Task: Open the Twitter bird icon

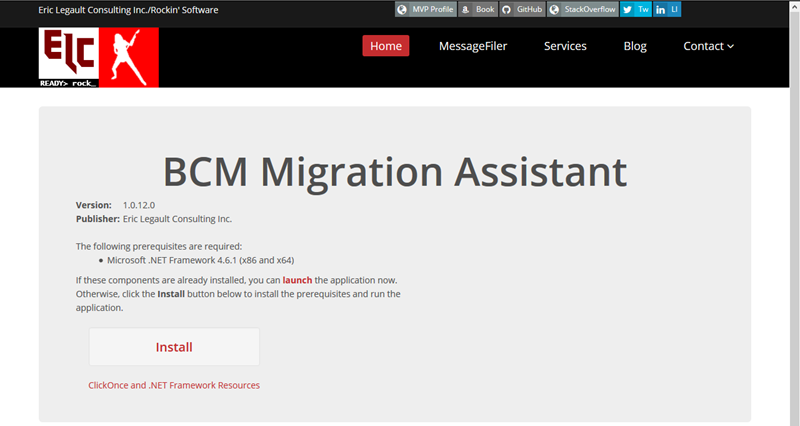Action: coord(627,9)
